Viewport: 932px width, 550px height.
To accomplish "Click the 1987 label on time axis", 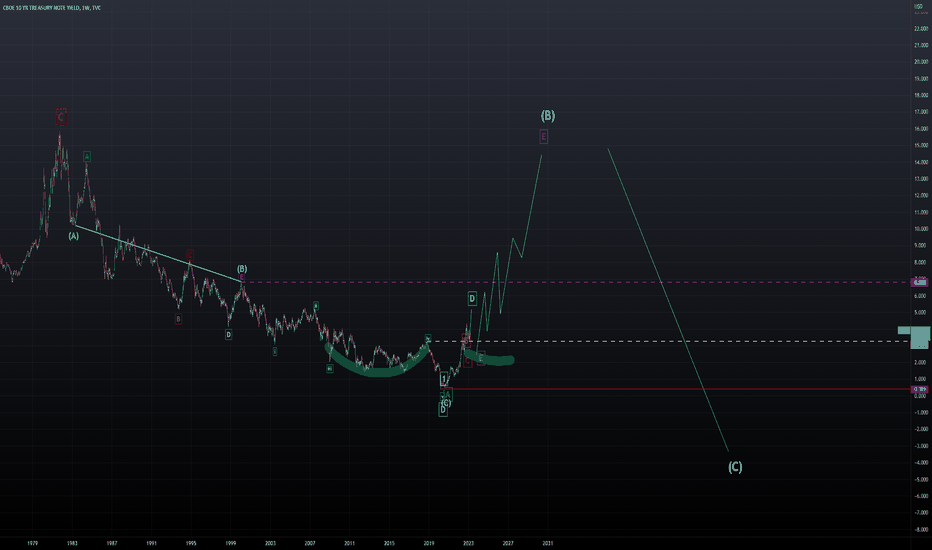I will tap(112, 543).
